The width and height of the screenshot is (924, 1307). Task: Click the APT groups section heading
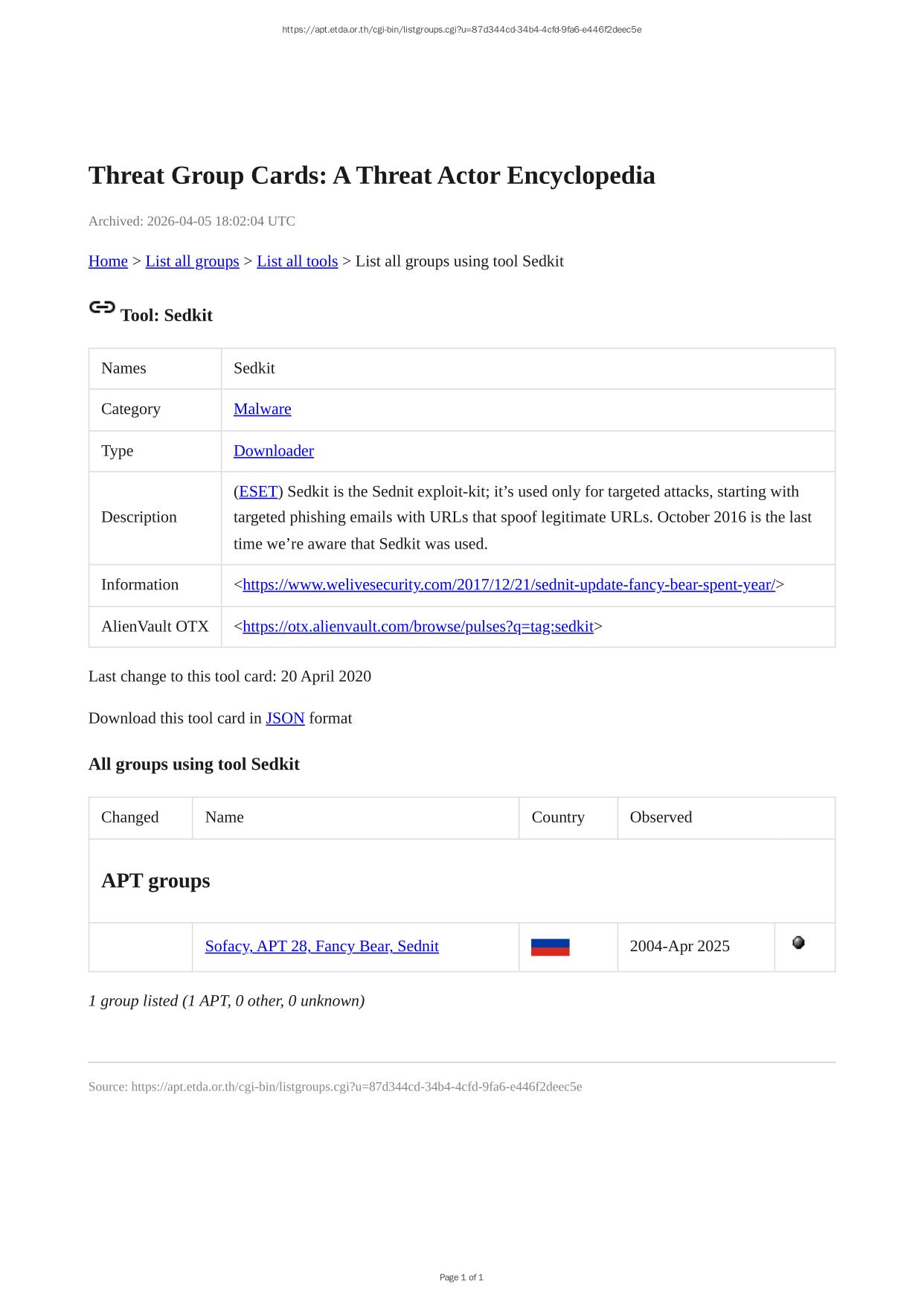point(155,881)
